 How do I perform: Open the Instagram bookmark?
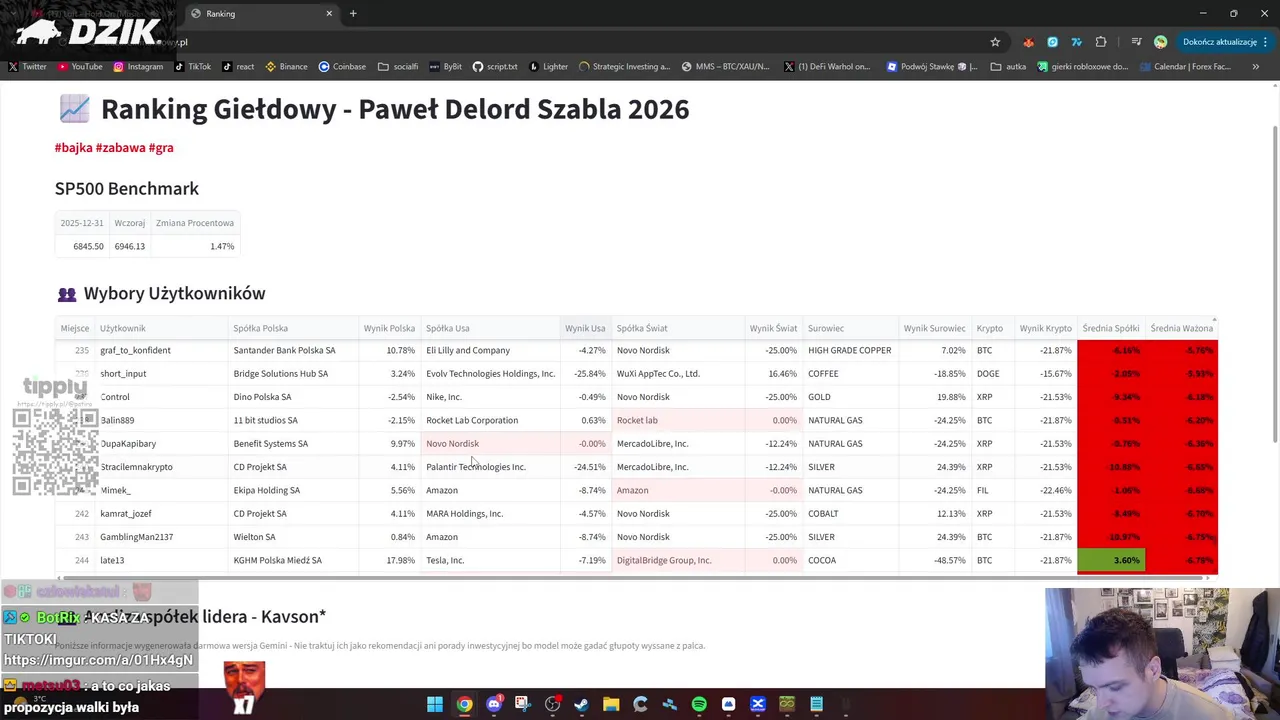tap(138, 67)
